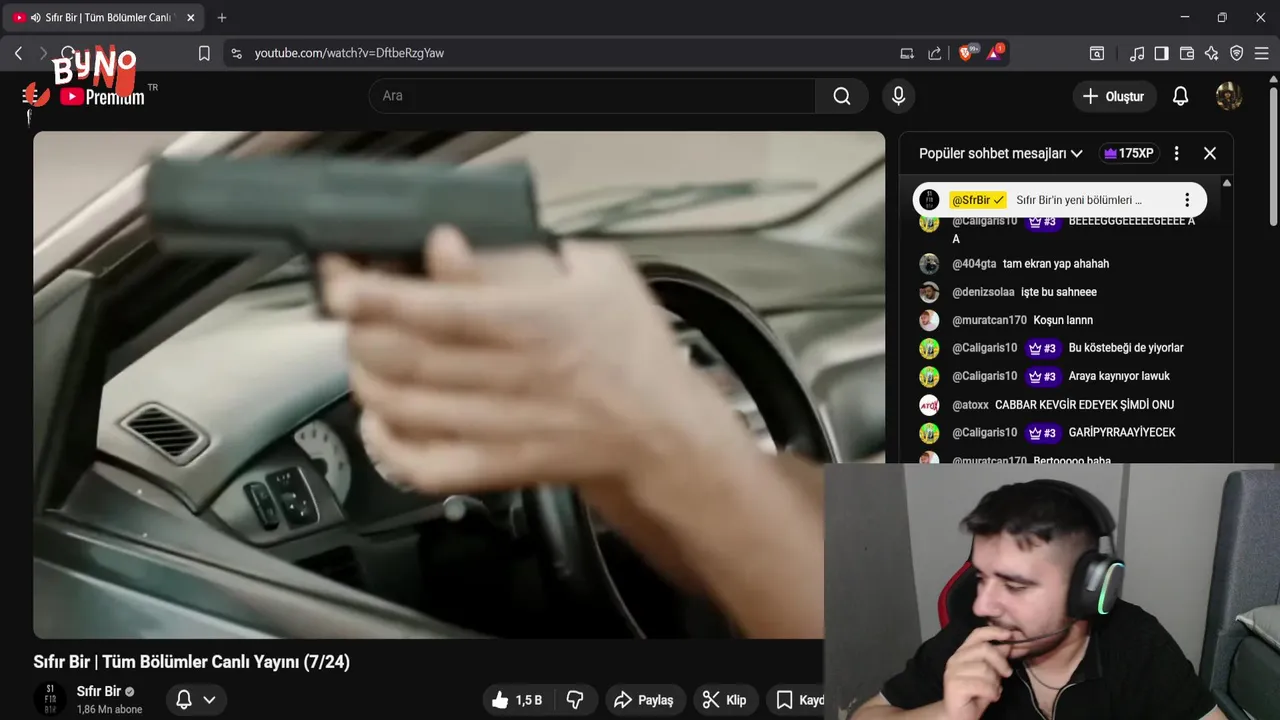Screen dimensions: 1280x720
Task: Open the Sıfır Bir channel name link
Action: tap(99, 691)
